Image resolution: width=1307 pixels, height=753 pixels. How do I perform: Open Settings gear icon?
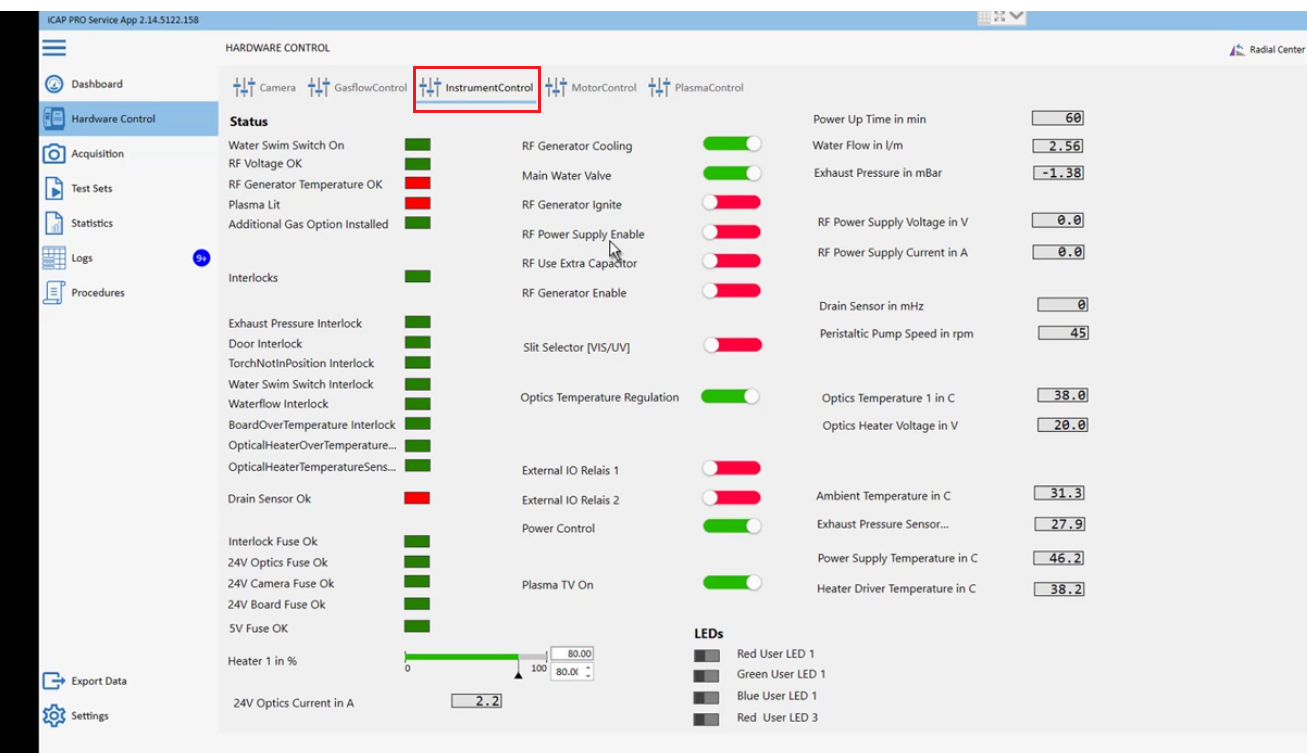tap(54, 716)
